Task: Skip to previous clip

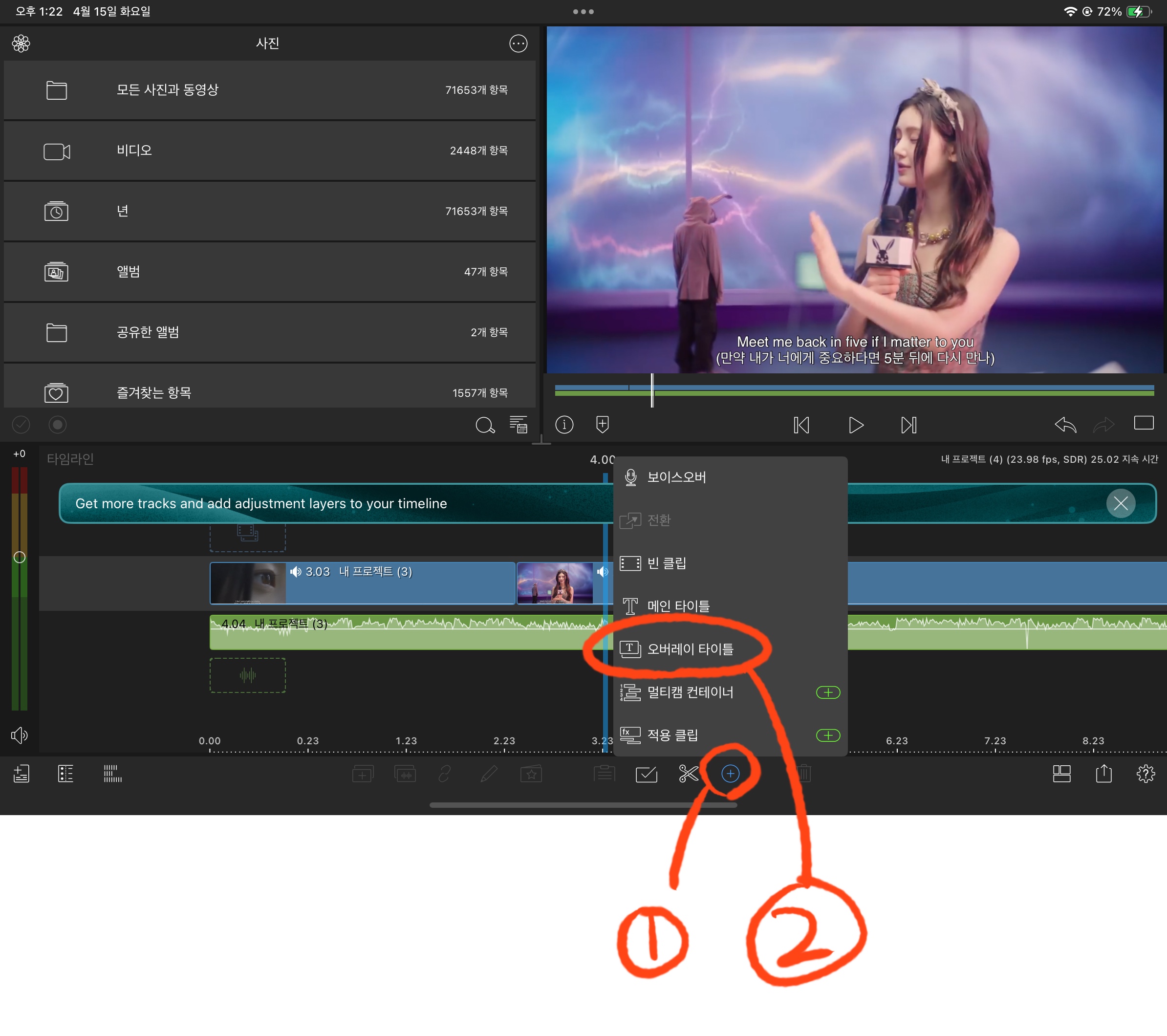Action: click(801, 425)
